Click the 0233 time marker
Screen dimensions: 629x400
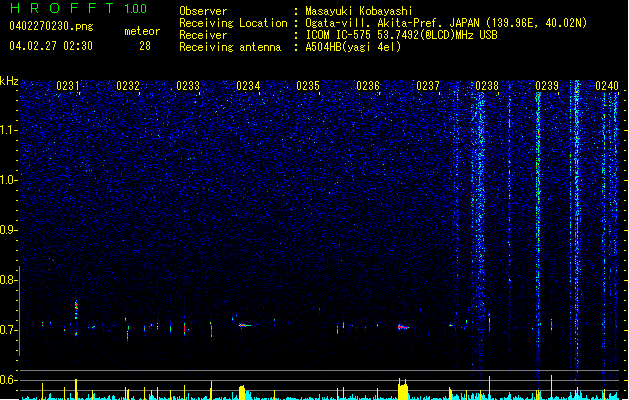point(188,86)
